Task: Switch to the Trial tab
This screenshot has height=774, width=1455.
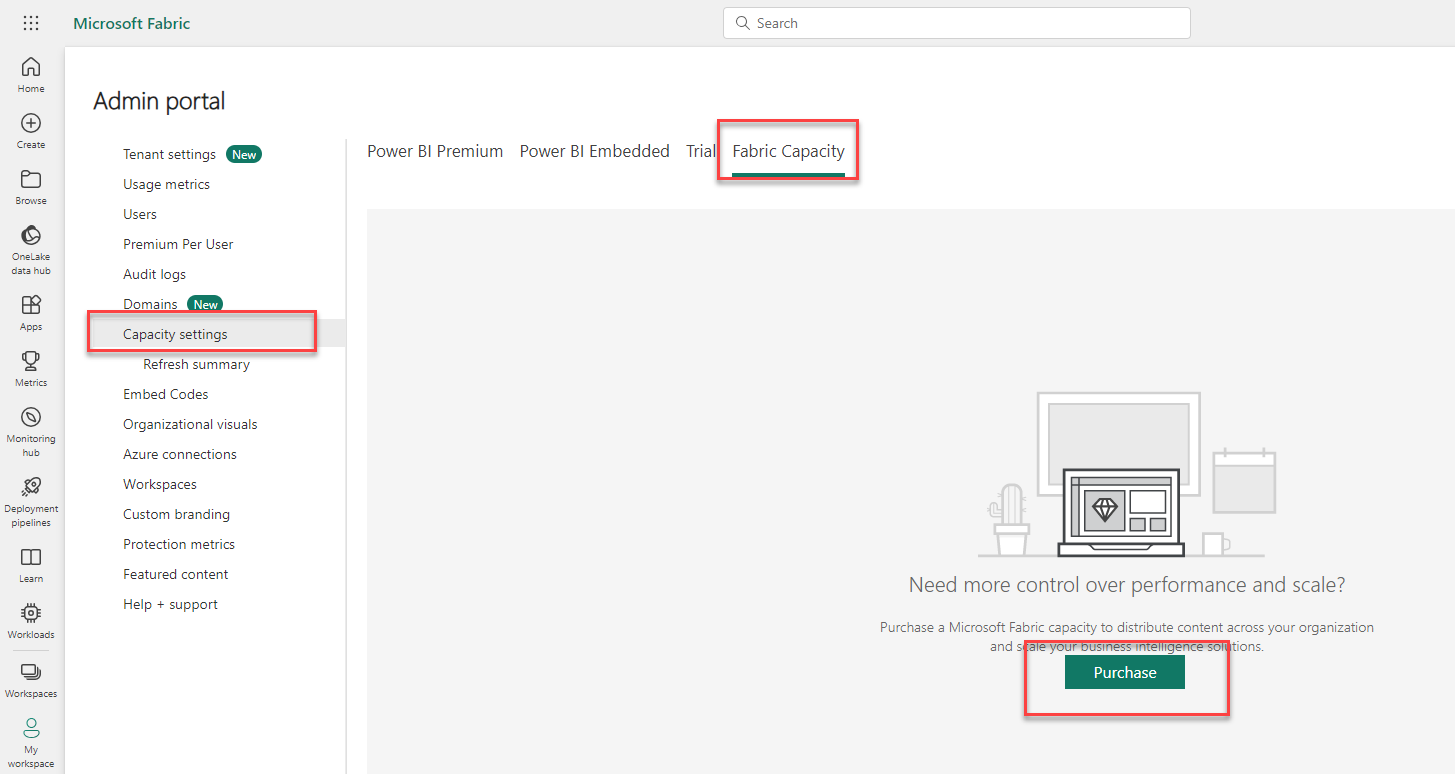Action: pos(700,151)
